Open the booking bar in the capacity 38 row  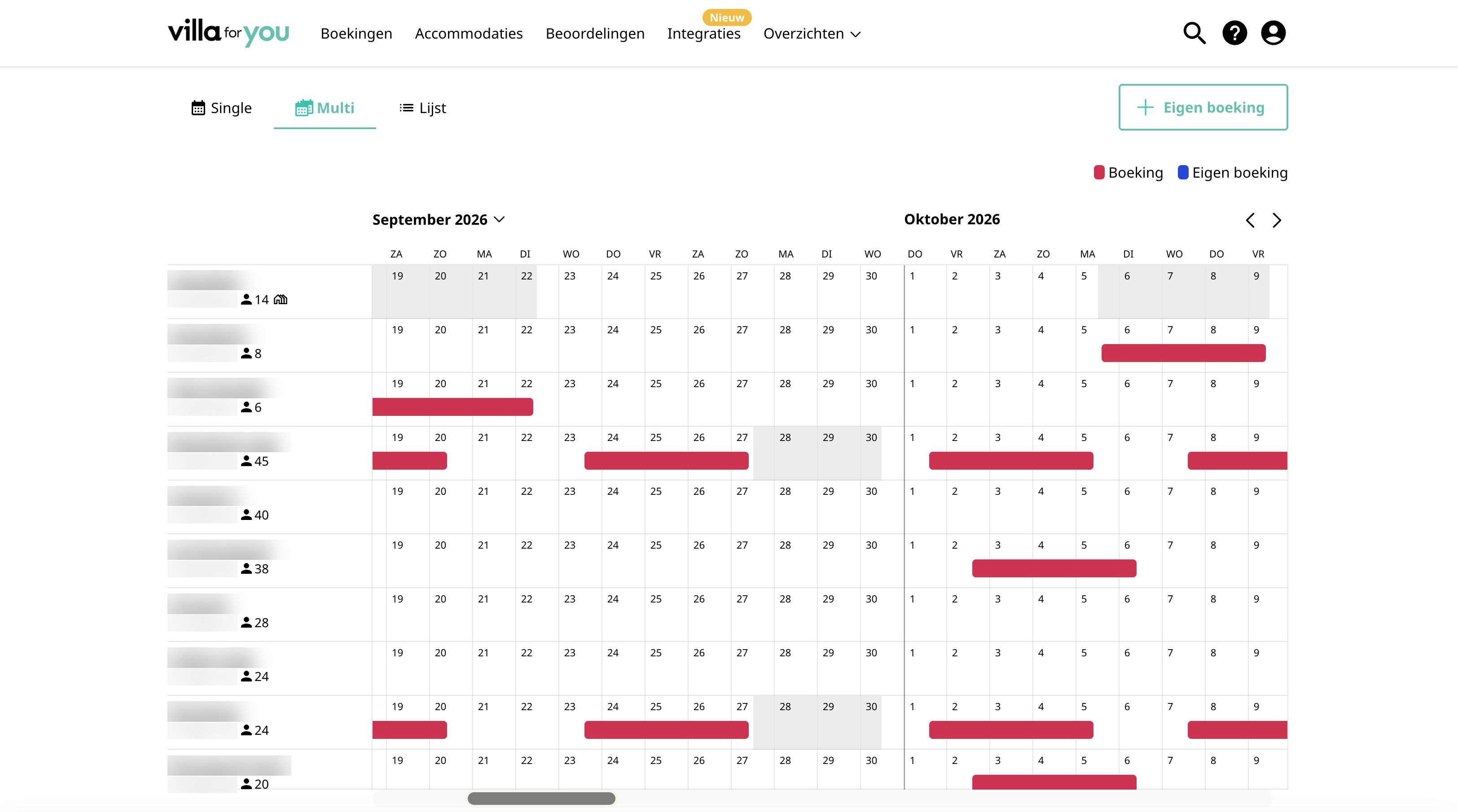[1054, 568]
